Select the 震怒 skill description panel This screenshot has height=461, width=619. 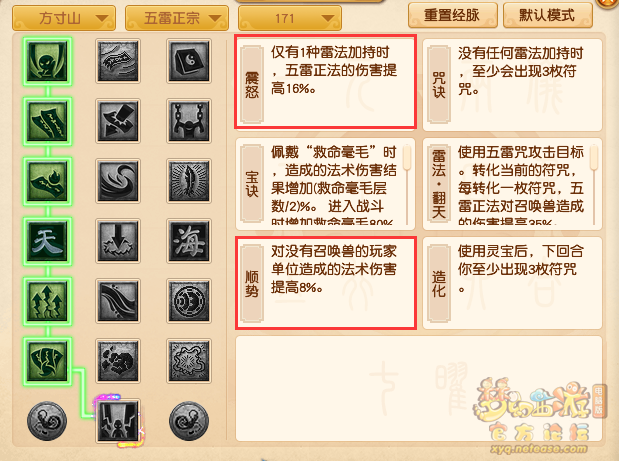click(x=326, y=82)
